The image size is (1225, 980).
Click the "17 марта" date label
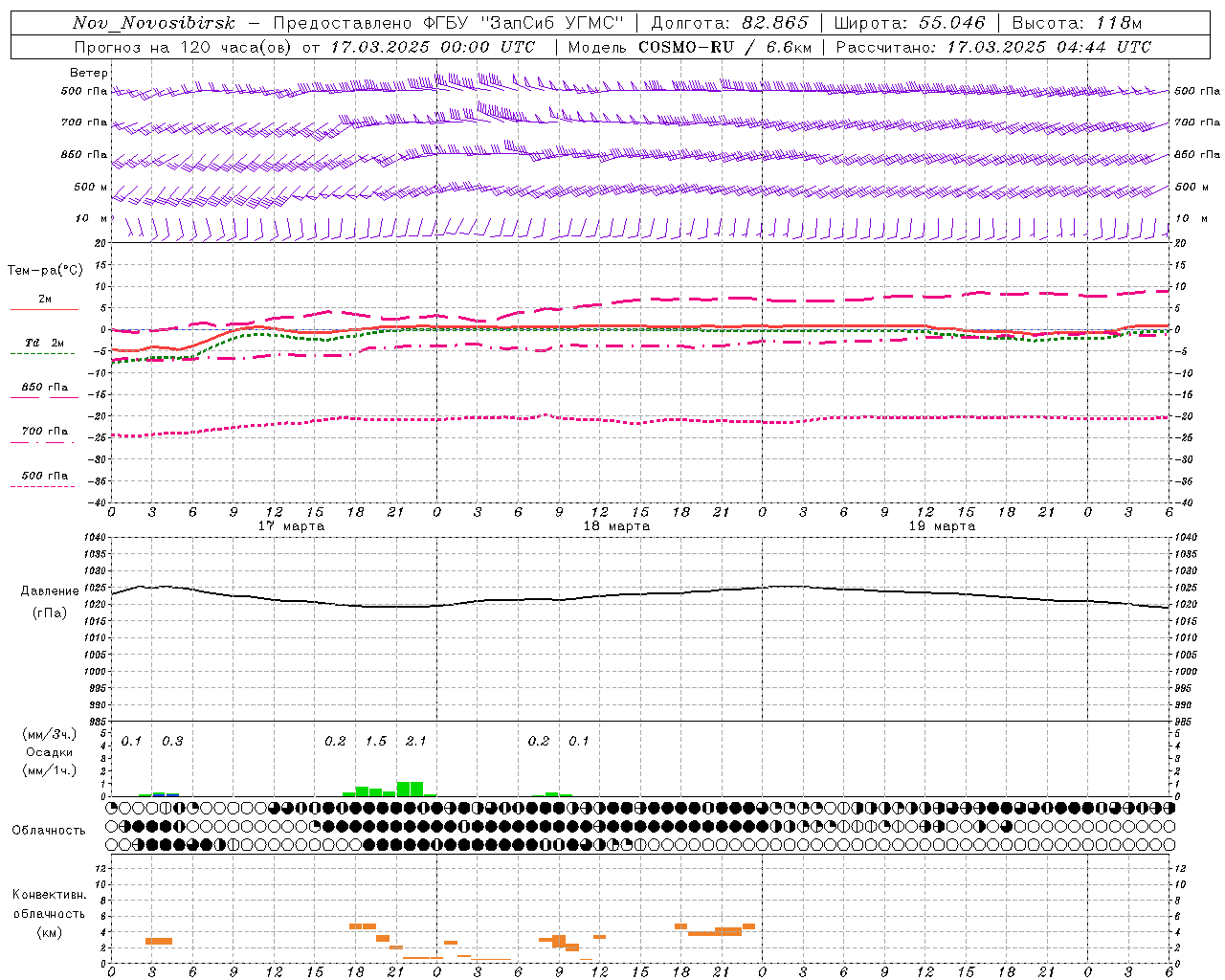[x=291, y=526]
